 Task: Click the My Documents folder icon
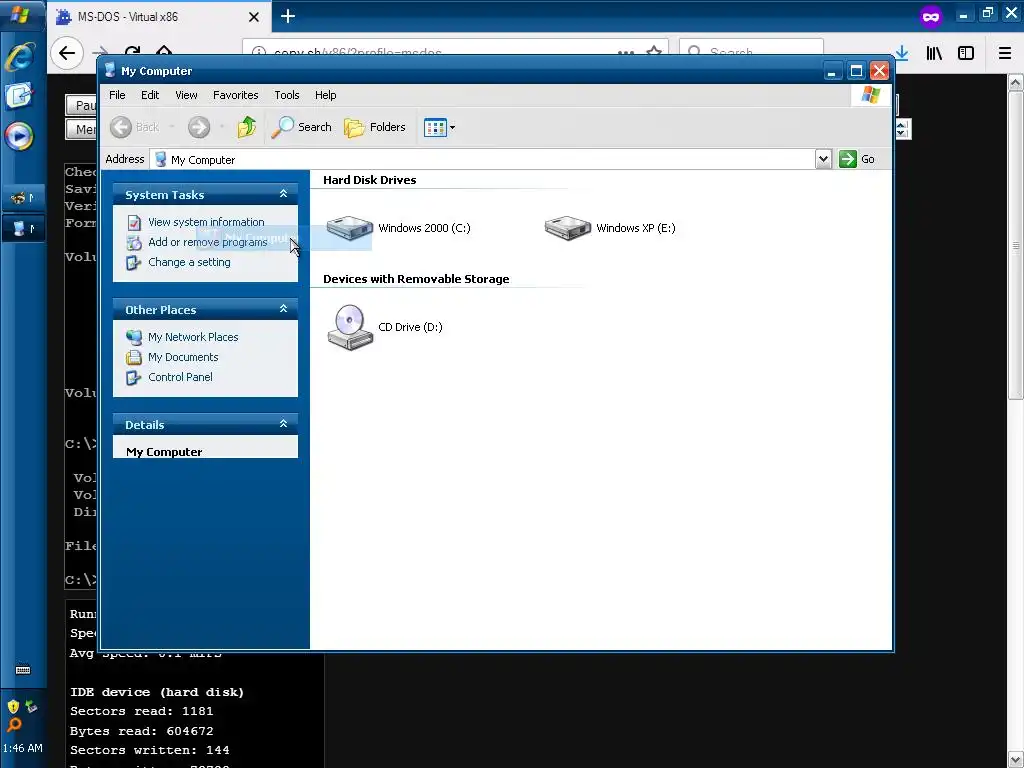click(134, 357)
